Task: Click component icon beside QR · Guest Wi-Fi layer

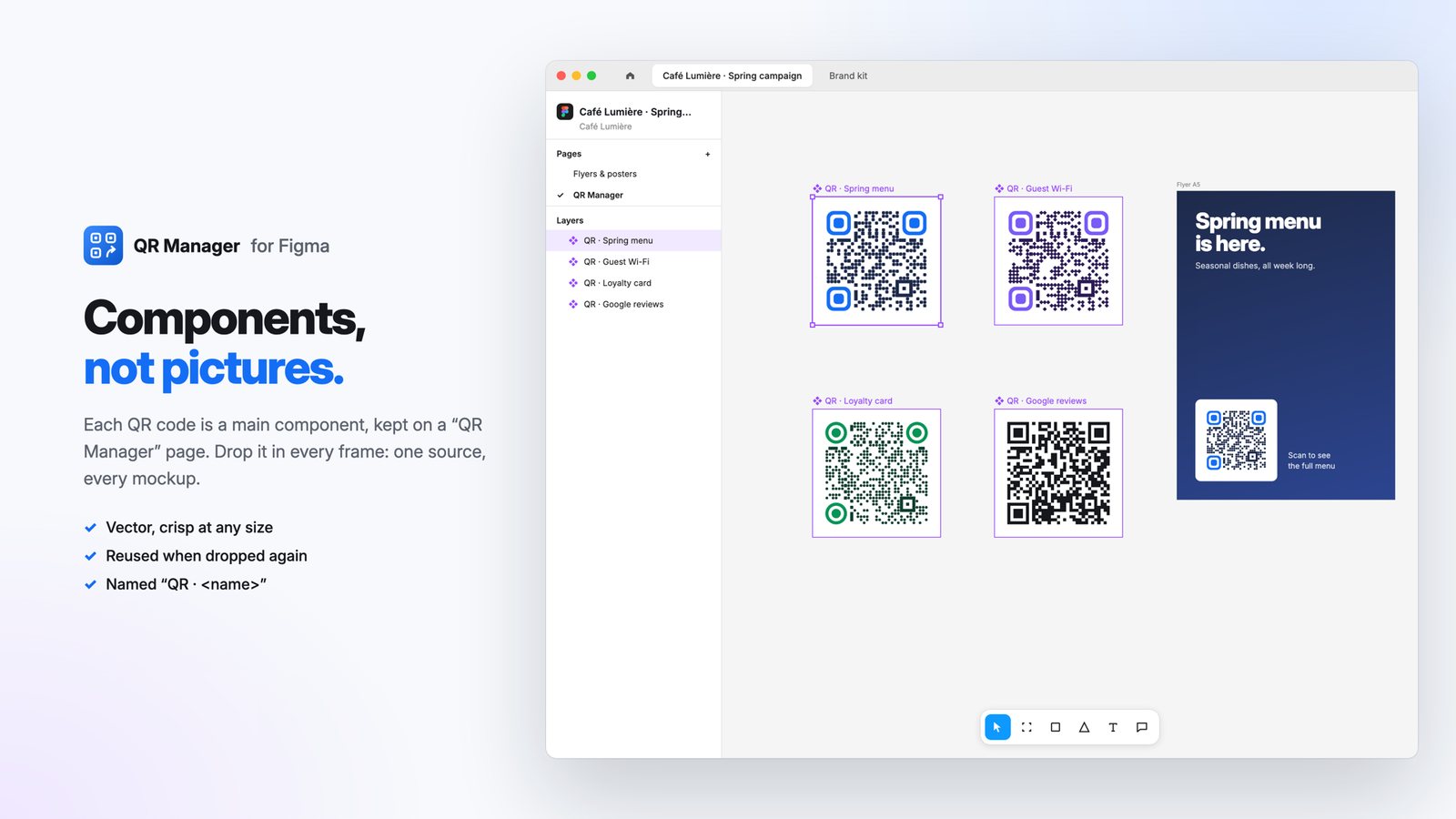Action: tap(573, 262)
